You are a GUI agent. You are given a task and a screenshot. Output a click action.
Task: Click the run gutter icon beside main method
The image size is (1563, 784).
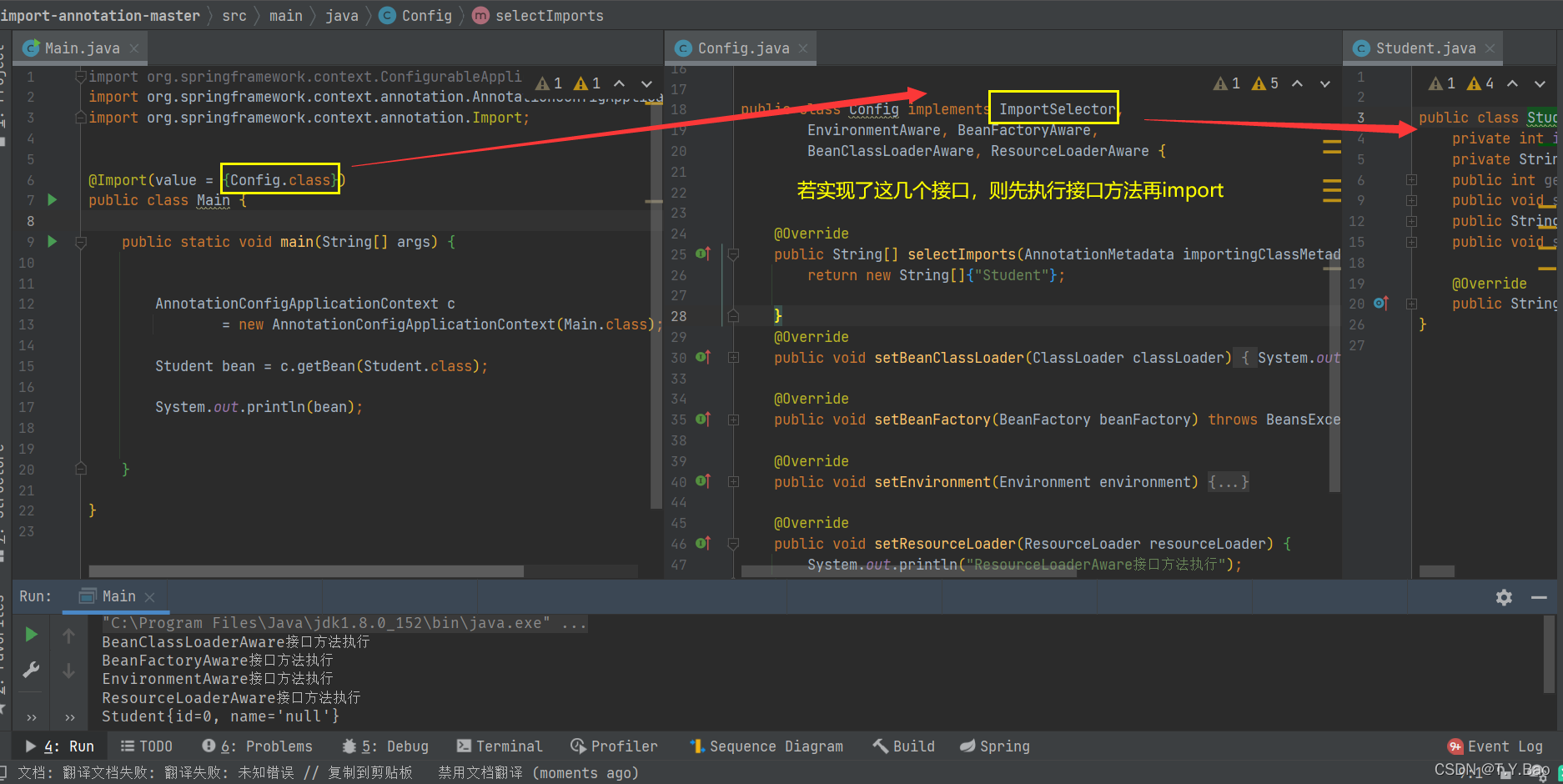click(x=53, y=242)
